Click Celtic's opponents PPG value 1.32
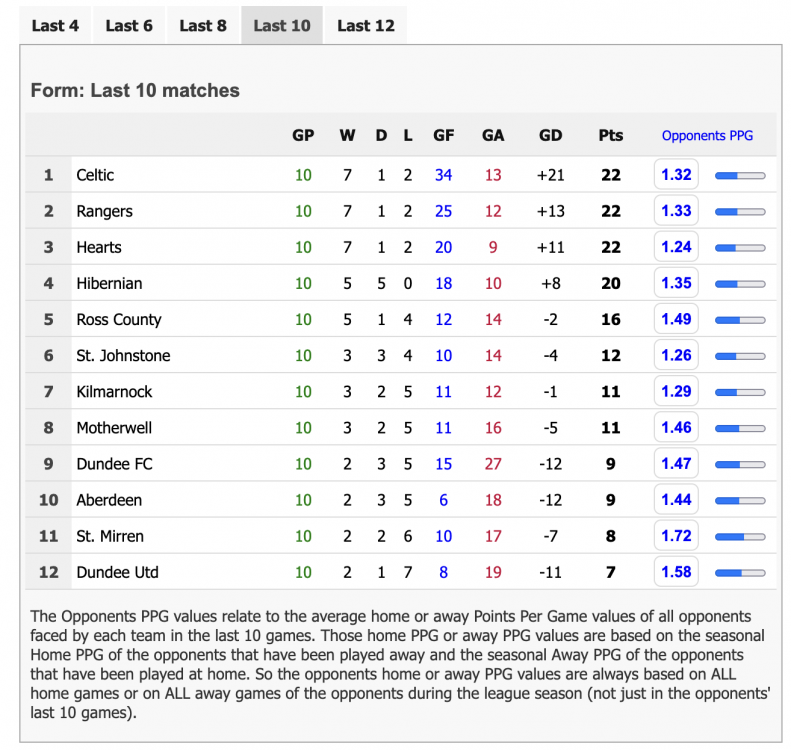 (x=676, y=175)
